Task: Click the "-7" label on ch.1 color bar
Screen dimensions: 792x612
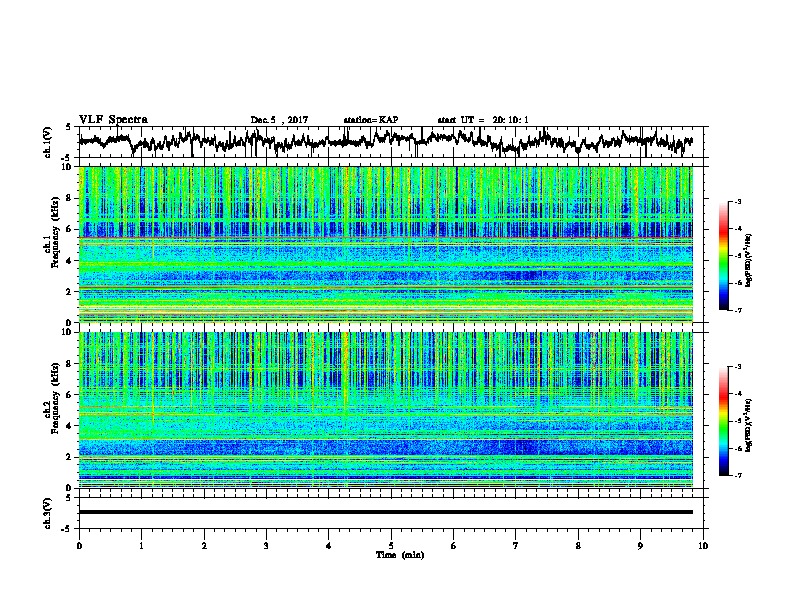Action: 738,310
